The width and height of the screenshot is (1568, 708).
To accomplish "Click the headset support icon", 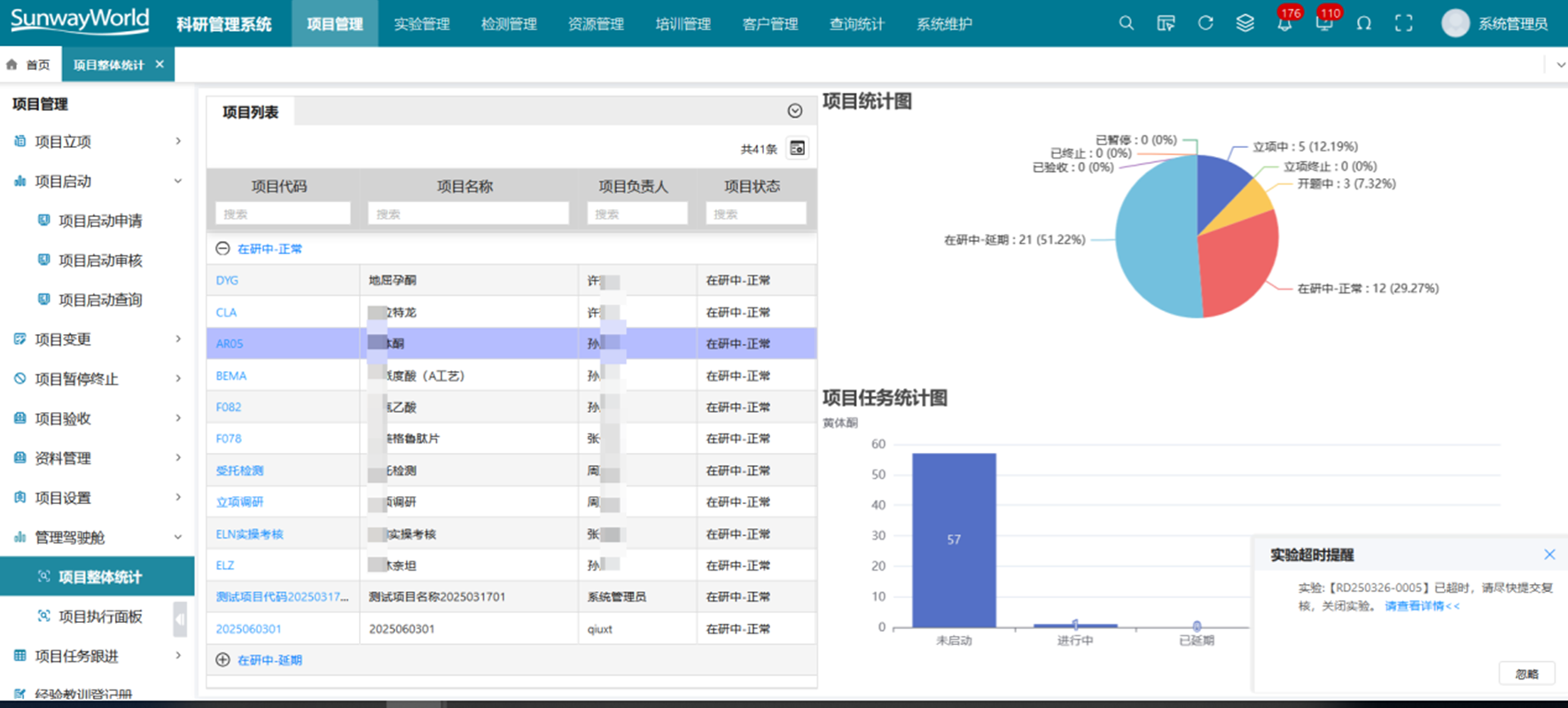I will pos(1363,24).
